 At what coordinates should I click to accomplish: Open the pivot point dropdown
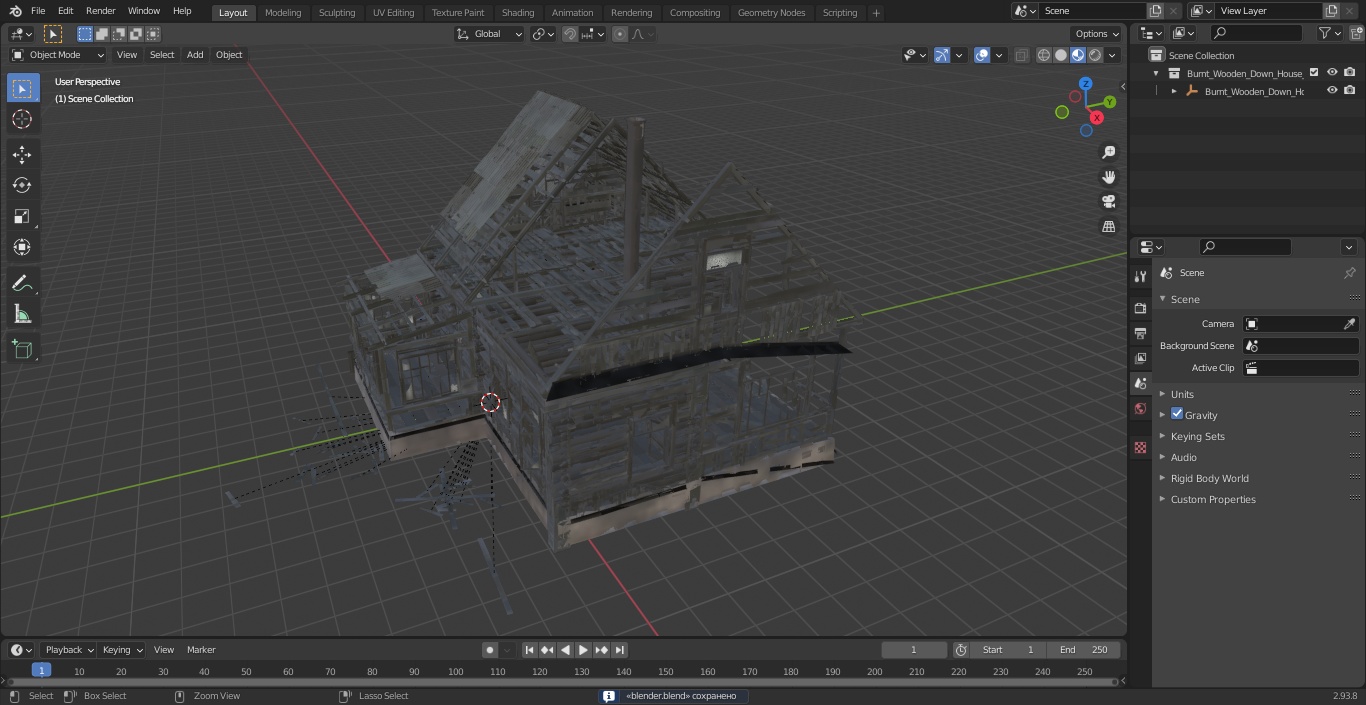coord(544,34)
